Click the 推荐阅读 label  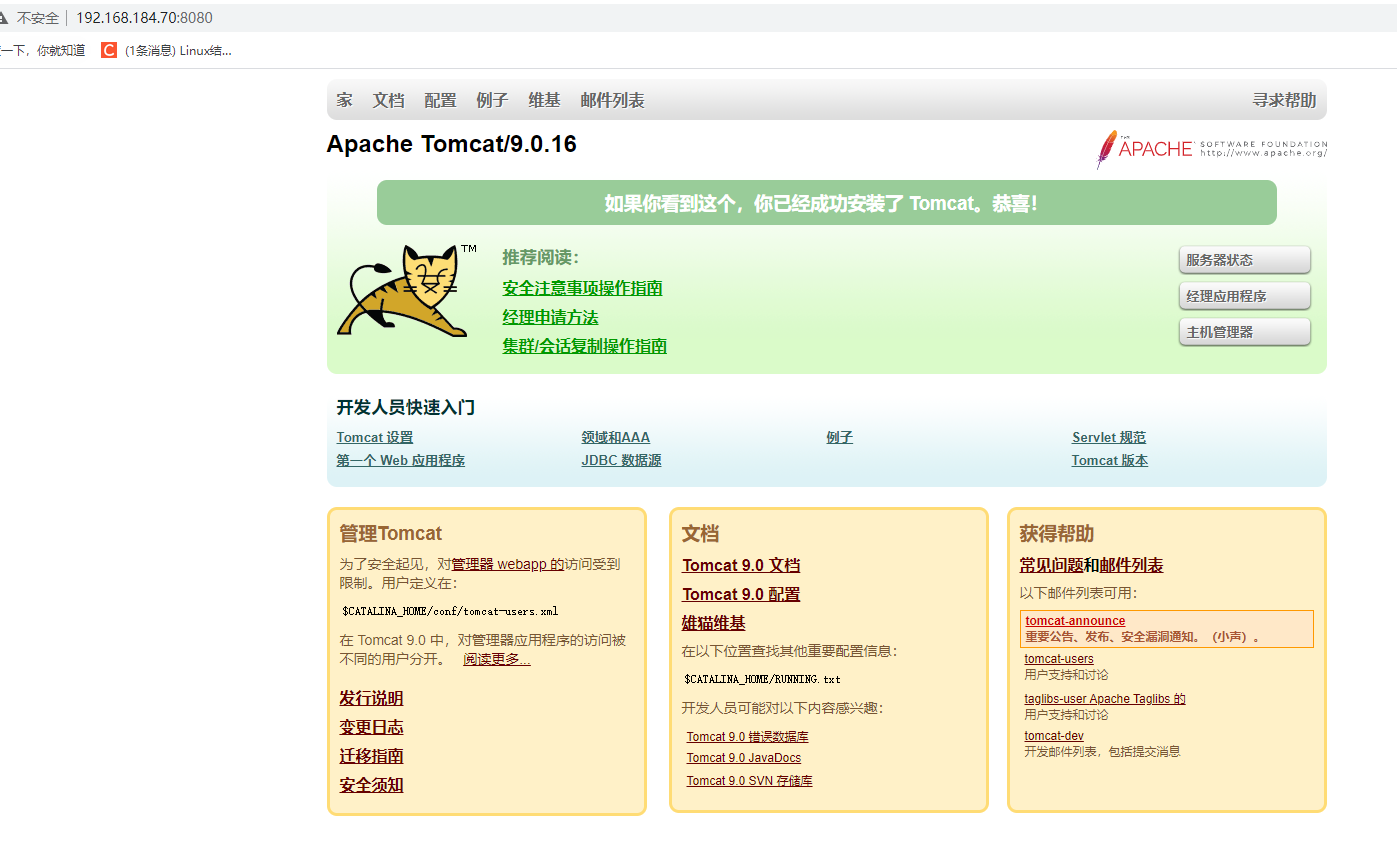pyautogui.click(x=540, y=257)
